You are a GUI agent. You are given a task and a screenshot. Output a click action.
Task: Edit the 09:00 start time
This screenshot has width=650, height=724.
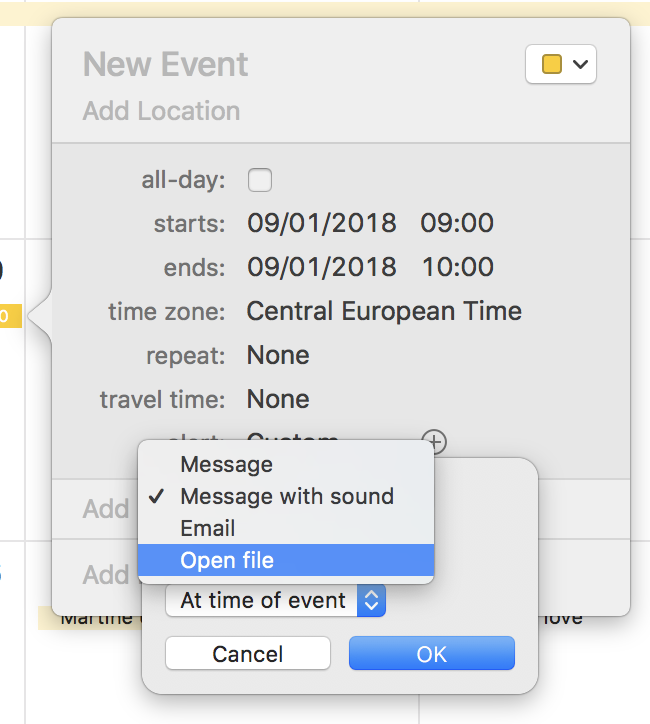point(457,223)
